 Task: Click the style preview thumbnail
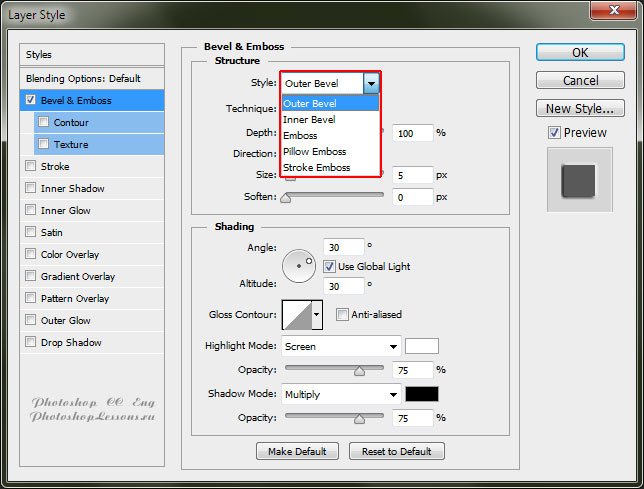pyautogui.click(x=578, y=180)
